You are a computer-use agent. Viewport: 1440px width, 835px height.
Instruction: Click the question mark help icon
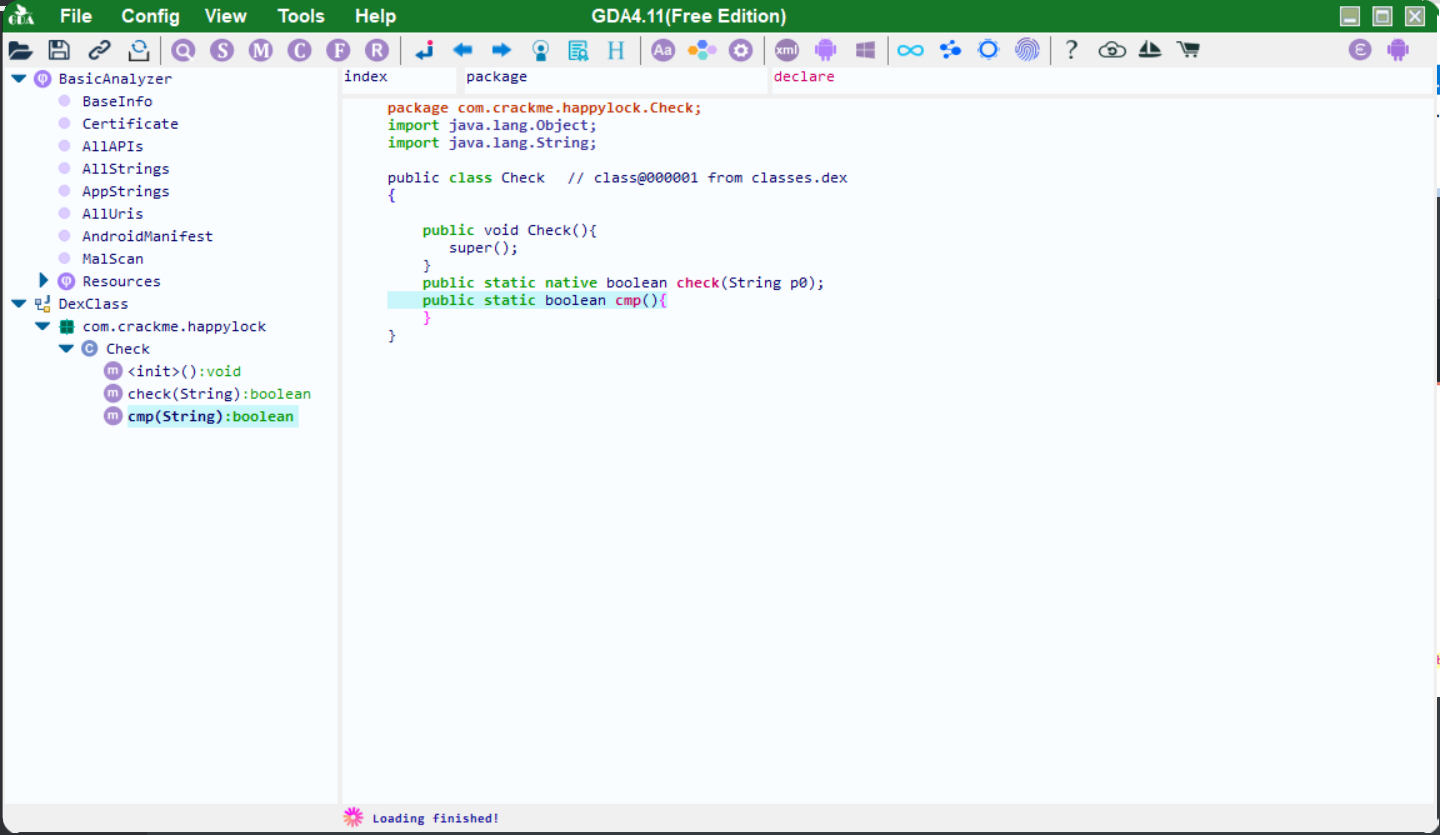(1071, 50)
